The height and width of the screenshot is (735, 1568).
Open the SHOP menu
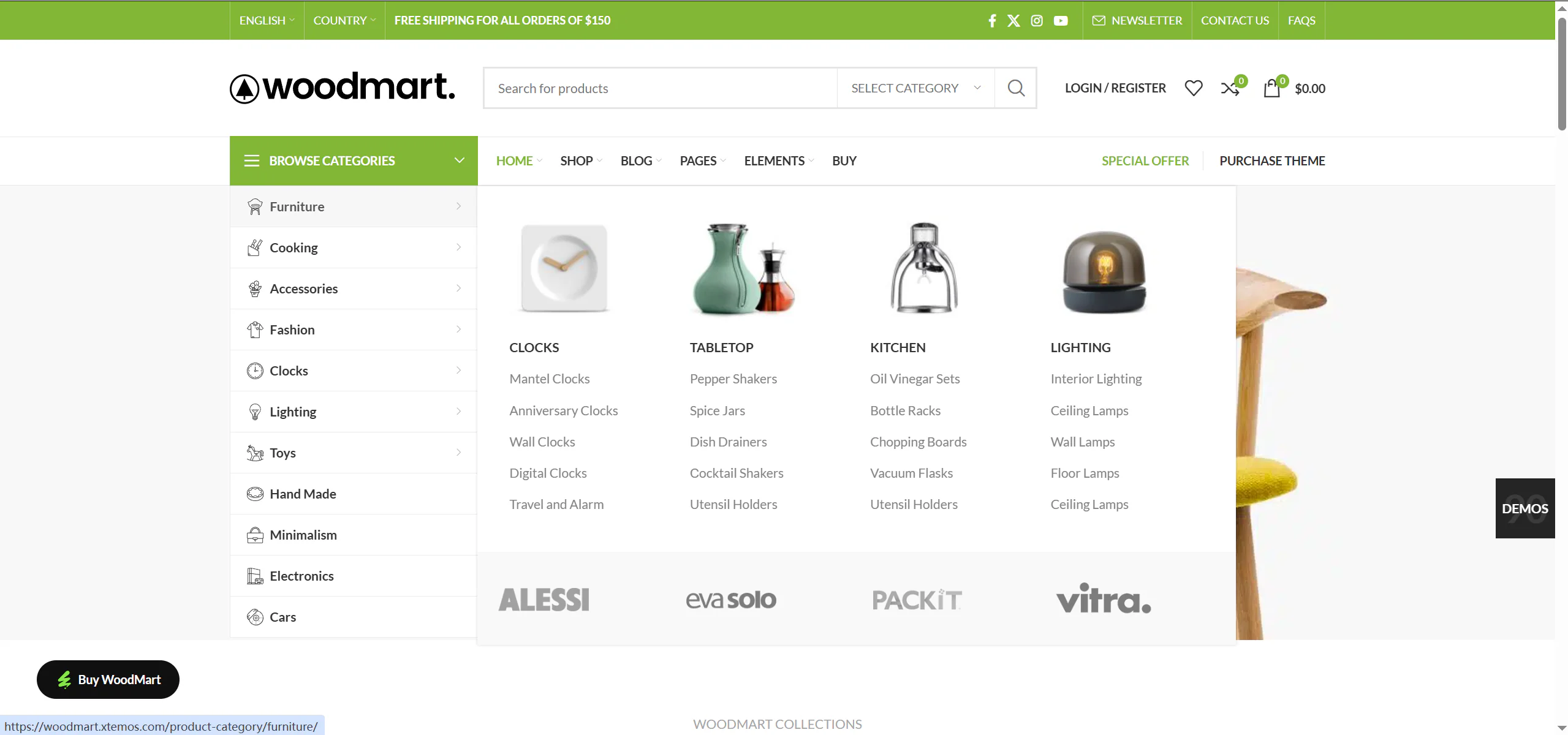[577, 160]
